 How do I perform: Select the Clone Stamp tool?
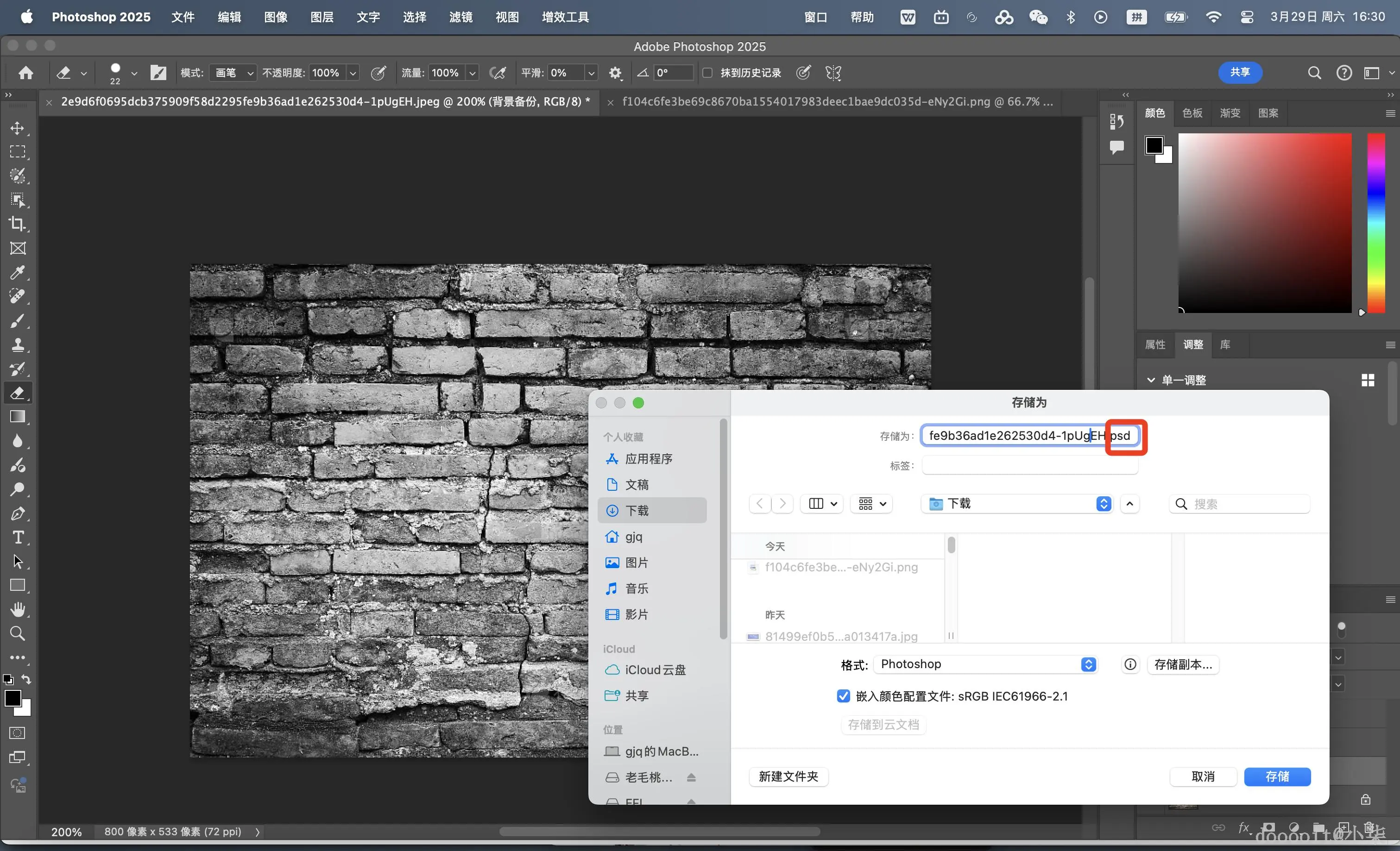click(18, 344)
